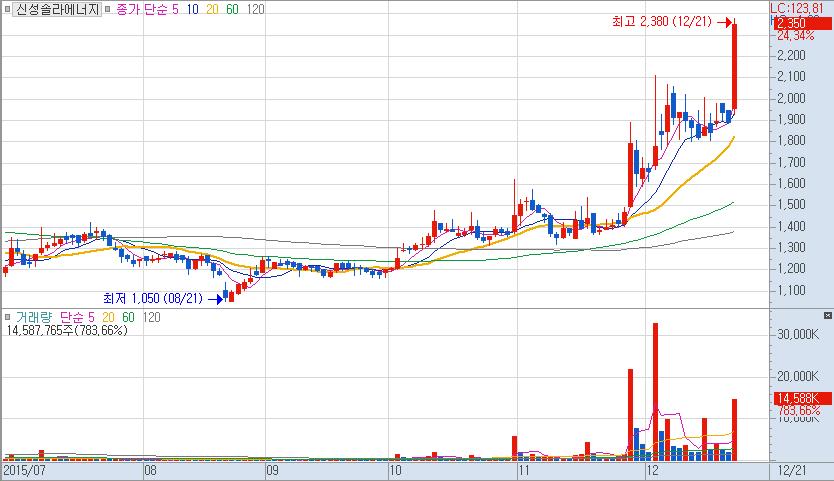
Task: Click the 10 month axis label
Action: pos(395,470)
